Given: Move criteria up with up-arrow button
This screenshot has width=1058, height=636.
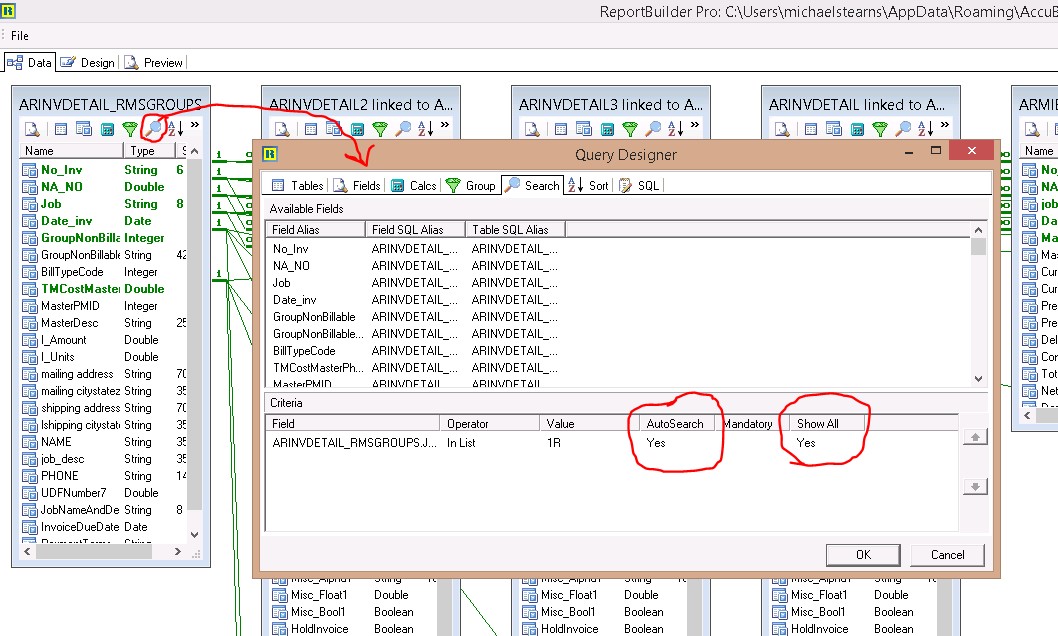Looking at the screenshot, I should [x=975, y=437].
